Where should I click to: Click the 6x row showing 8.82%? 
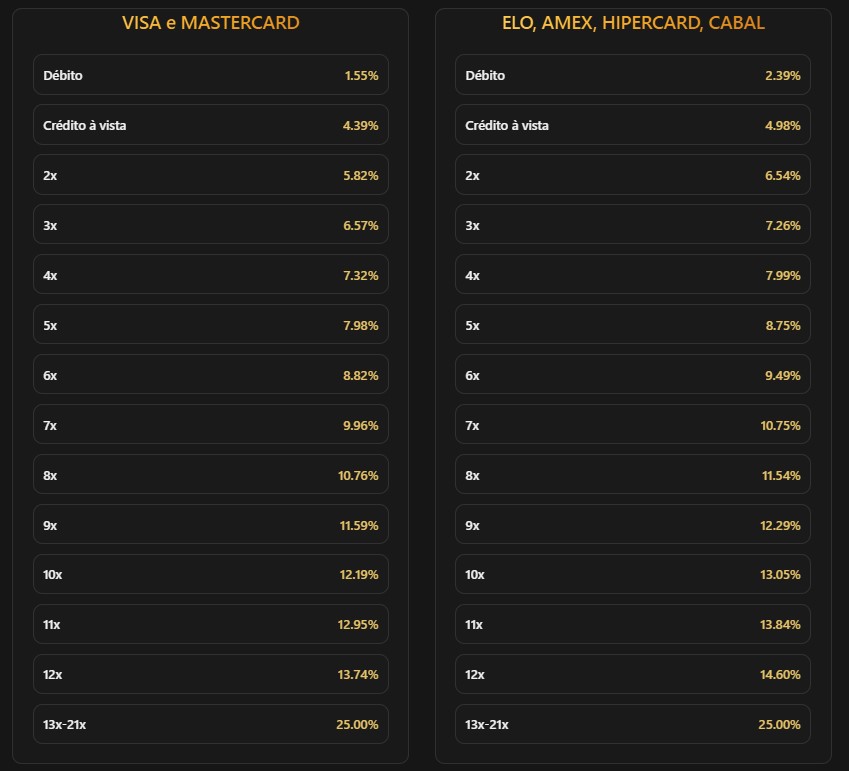(x=210, y=375)
